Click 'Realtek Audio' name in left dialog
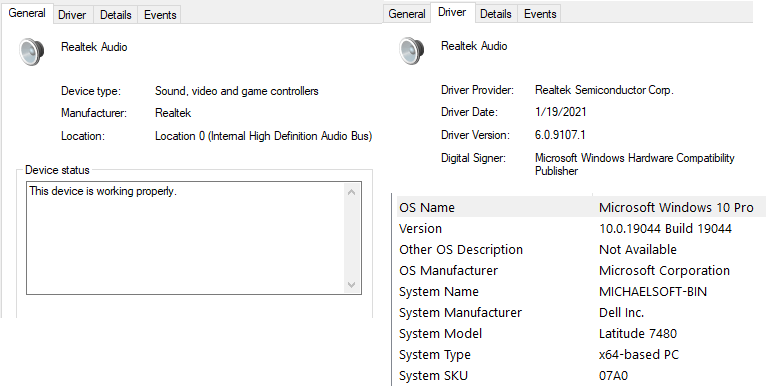Image resolution: width=766 pixels, height=386 pixels. pos(94,47)
